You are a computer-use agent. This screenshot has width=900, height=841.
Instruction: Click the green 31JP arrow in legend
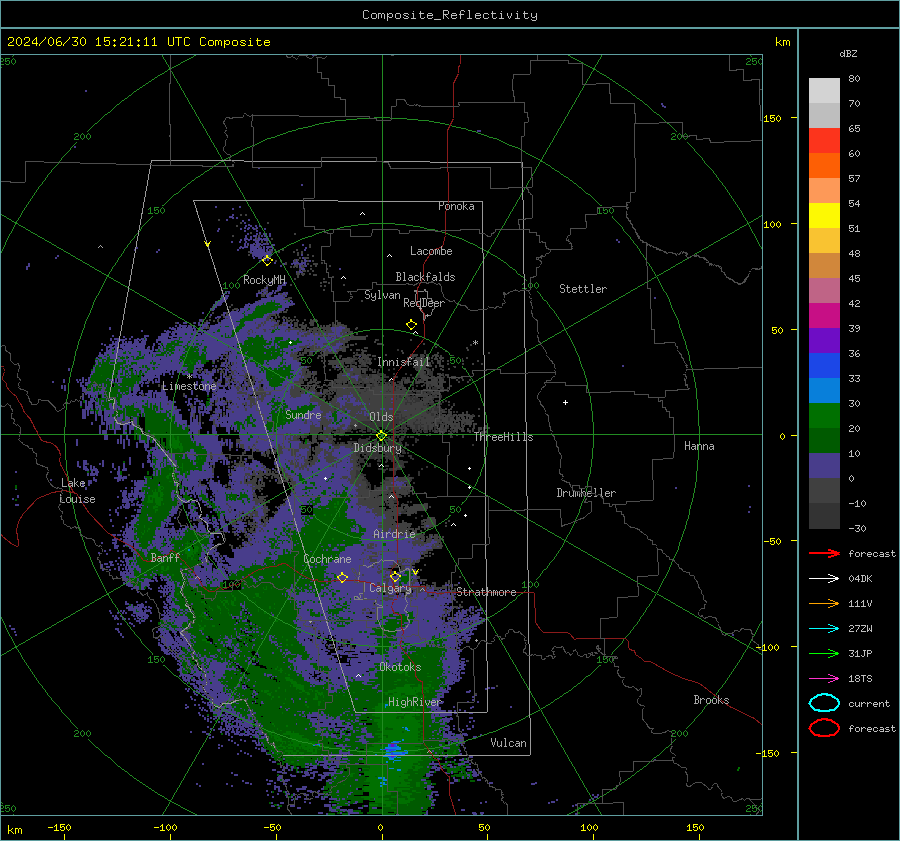click(x=824, y=653)
